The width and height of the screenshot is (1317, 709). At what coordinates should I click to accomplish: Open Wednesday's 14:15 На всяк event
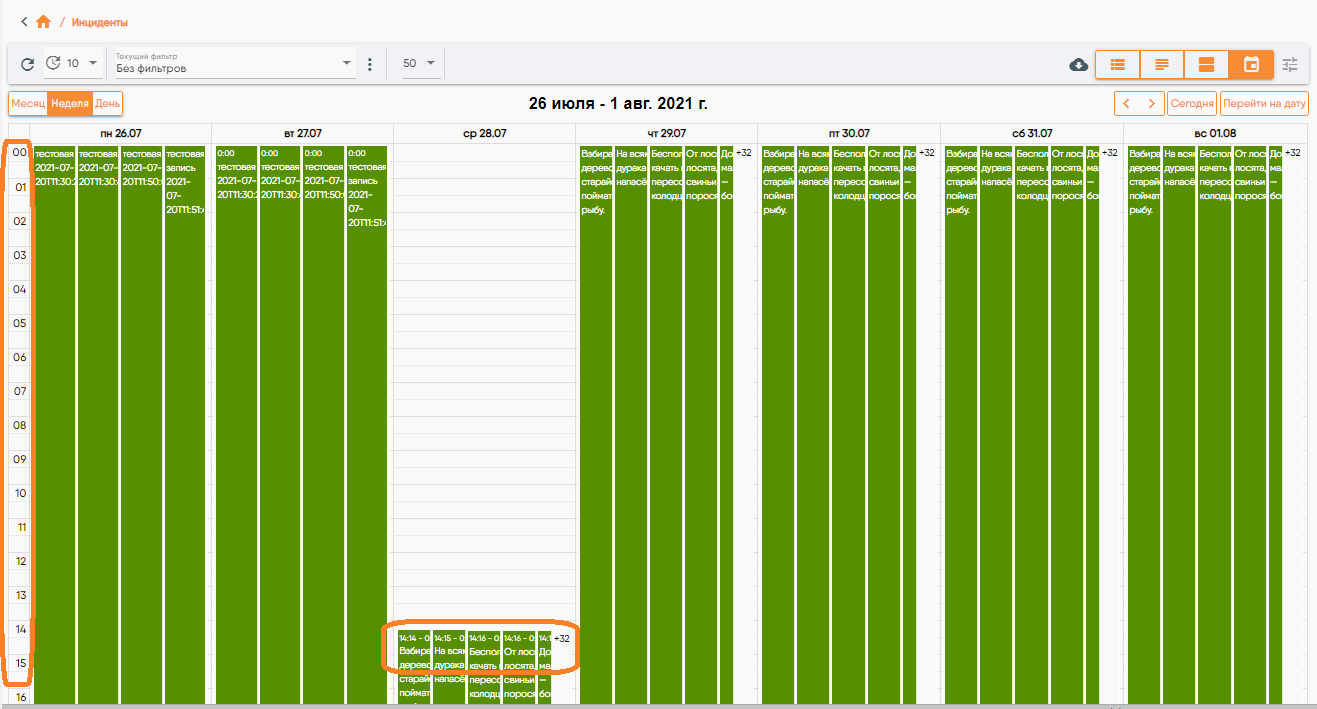449,667
